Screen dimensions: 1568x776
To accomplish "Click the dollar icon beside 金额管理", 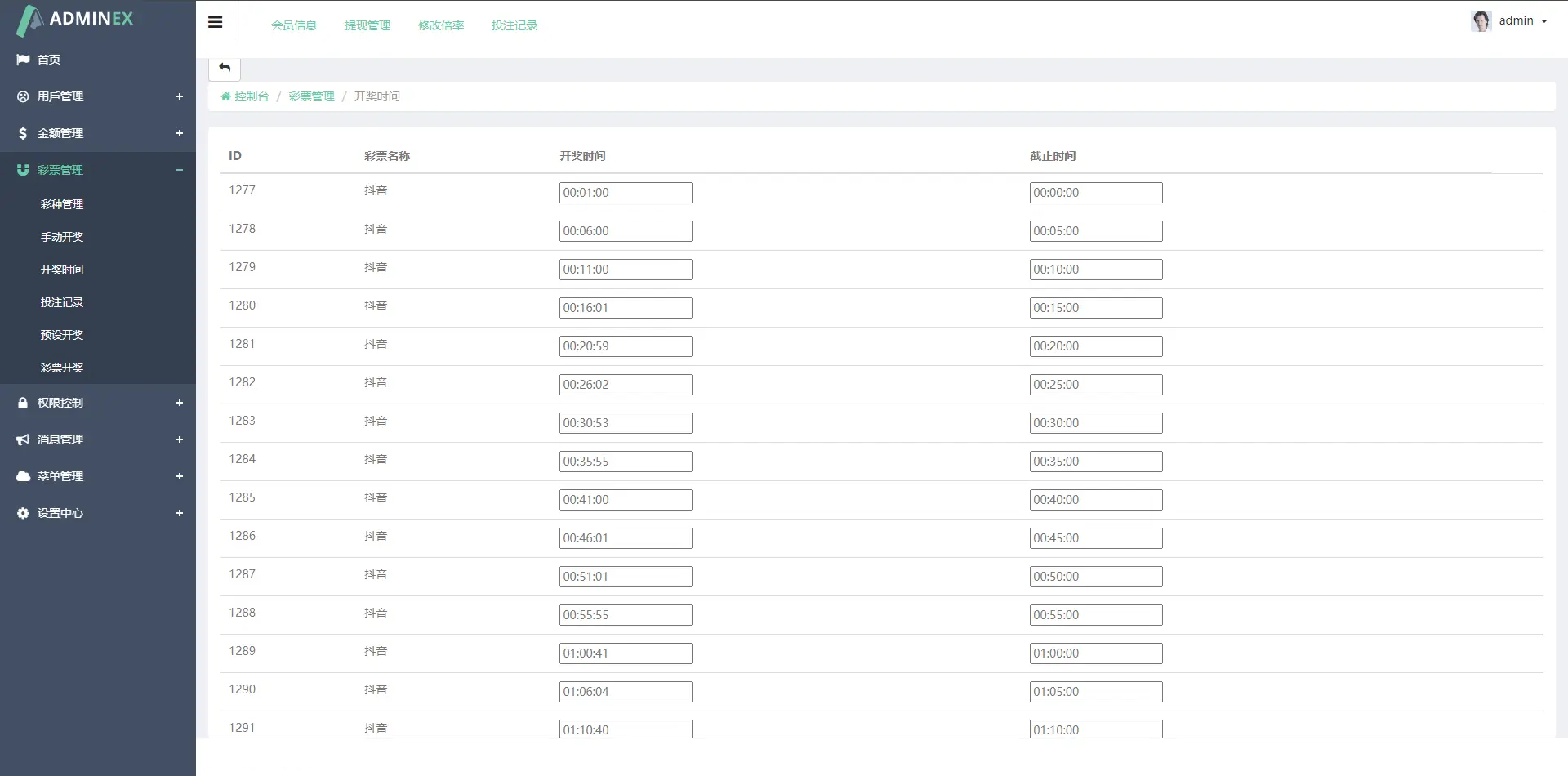I will click(23, 133).
